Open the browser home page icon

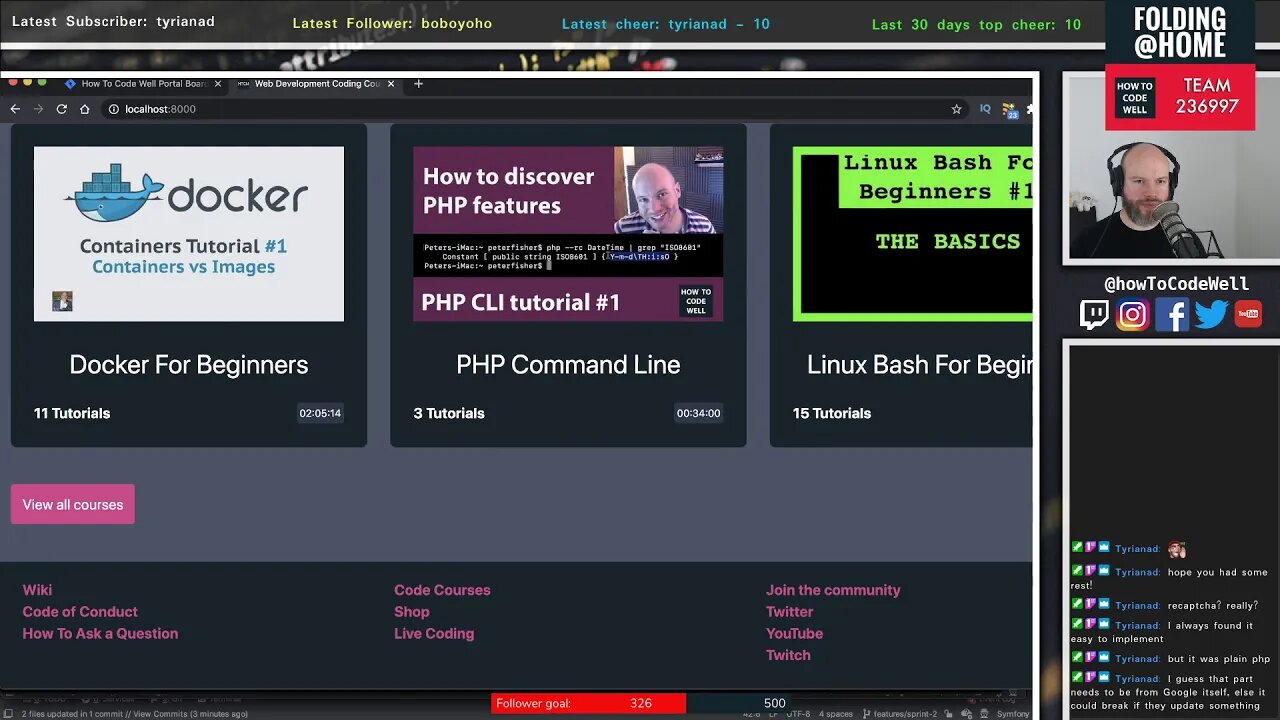point(85,109)
